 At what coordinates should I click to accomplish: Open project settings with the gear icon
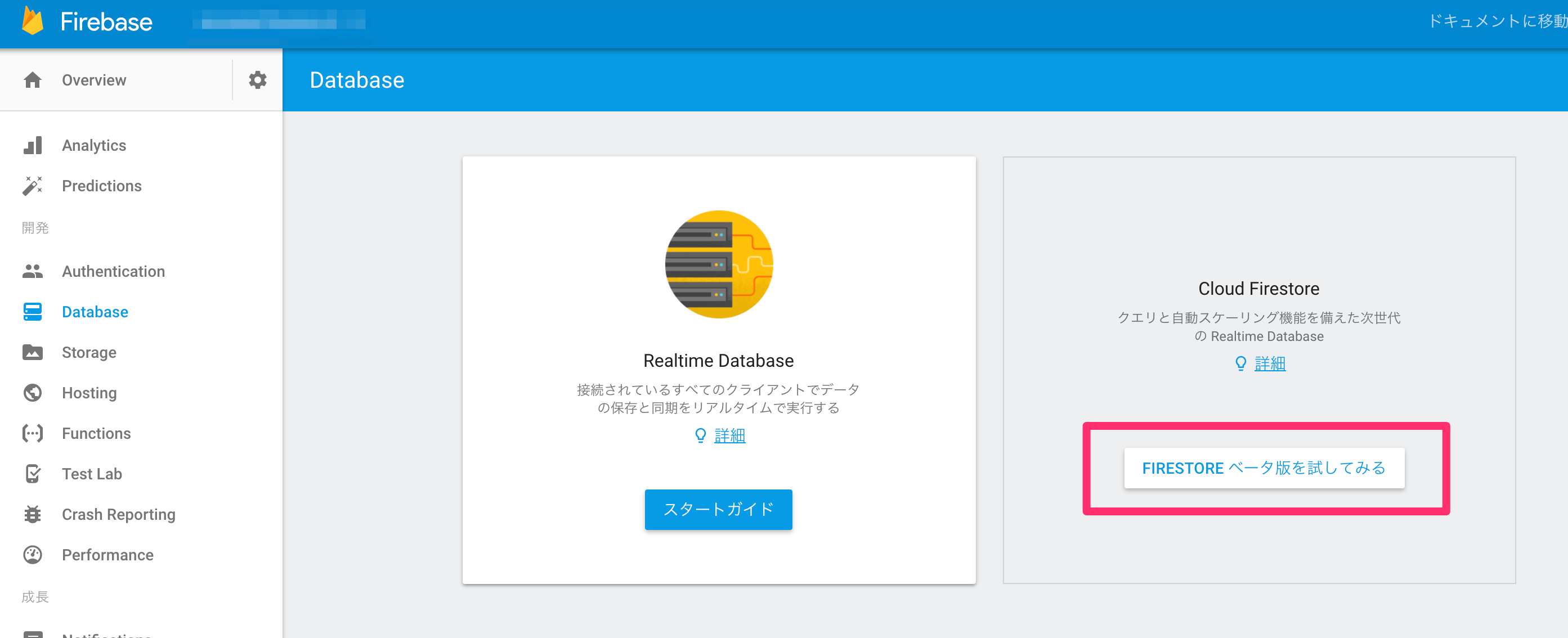257,80
